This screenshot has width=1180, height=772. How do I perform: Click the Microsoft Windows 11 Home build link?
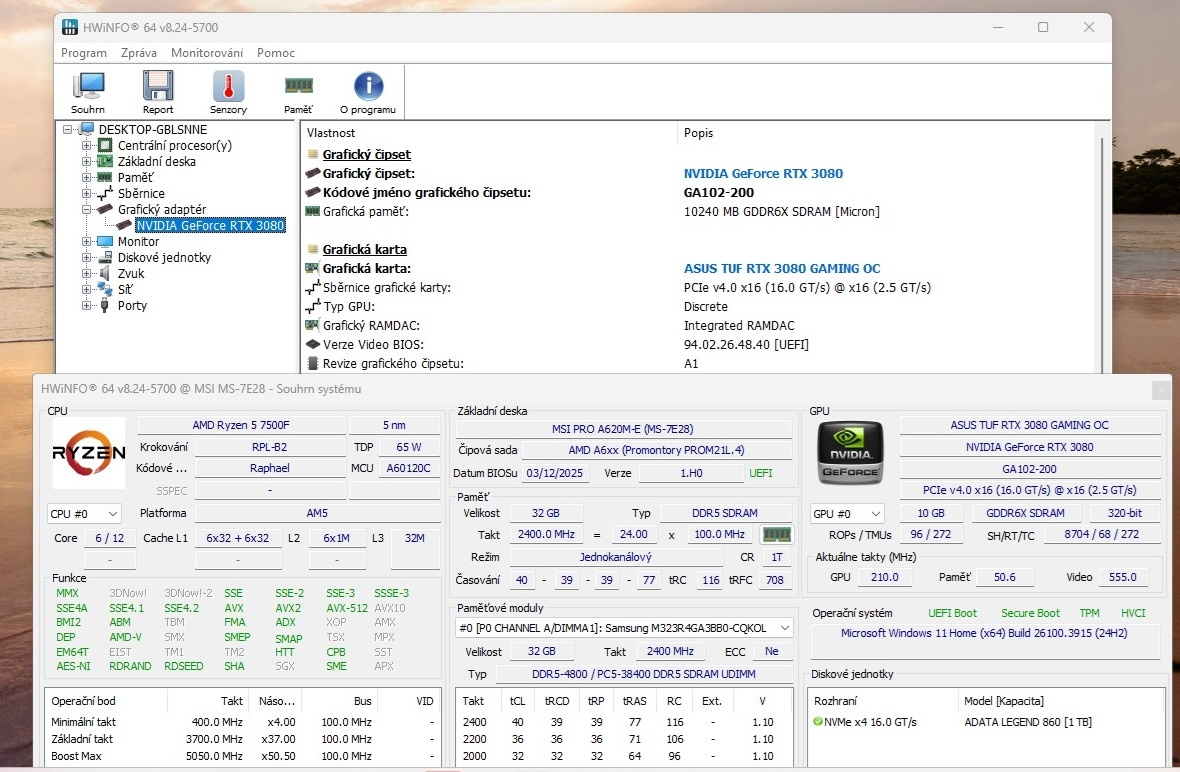coord(985,633)
